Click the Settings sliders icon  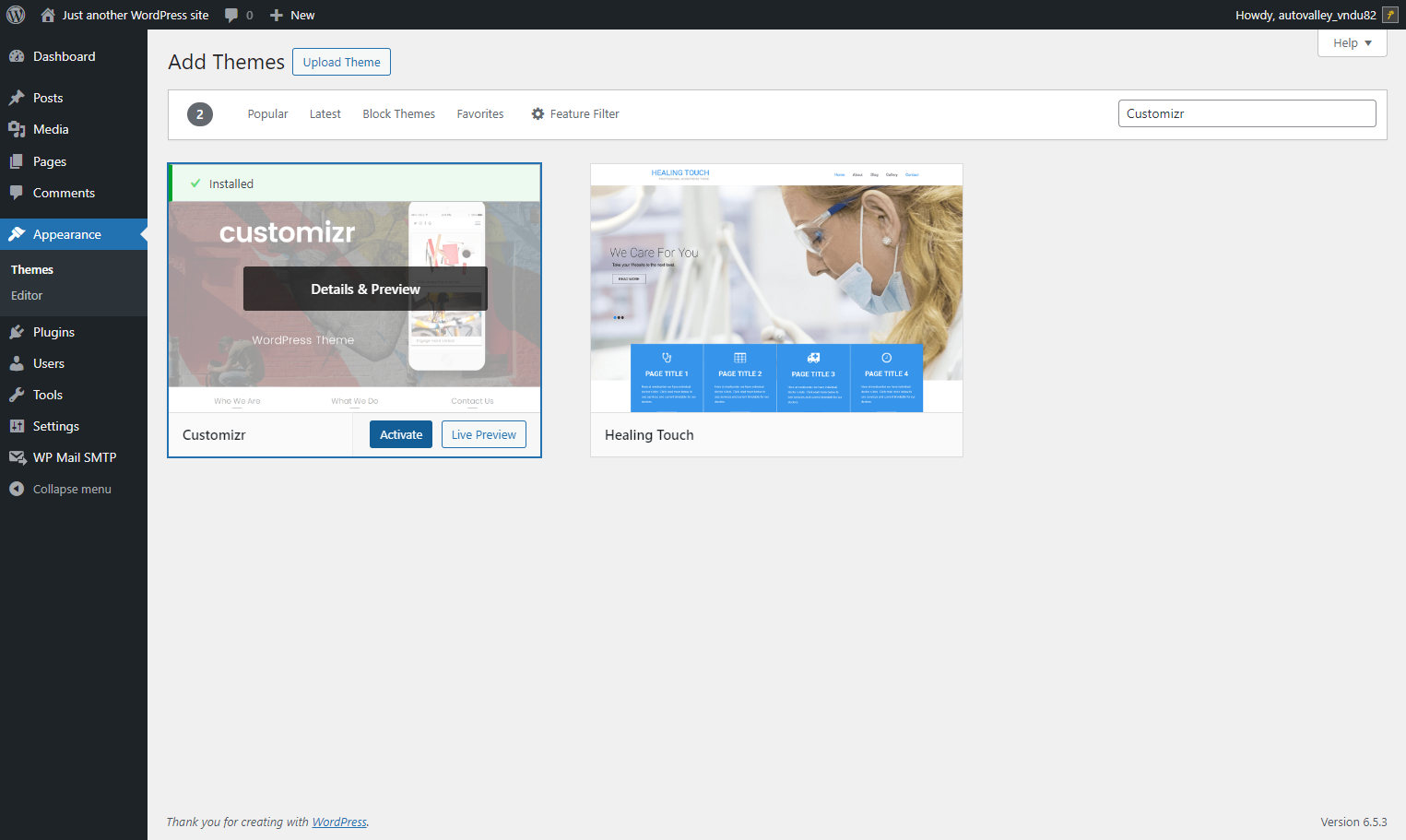(x=17, y=426)
